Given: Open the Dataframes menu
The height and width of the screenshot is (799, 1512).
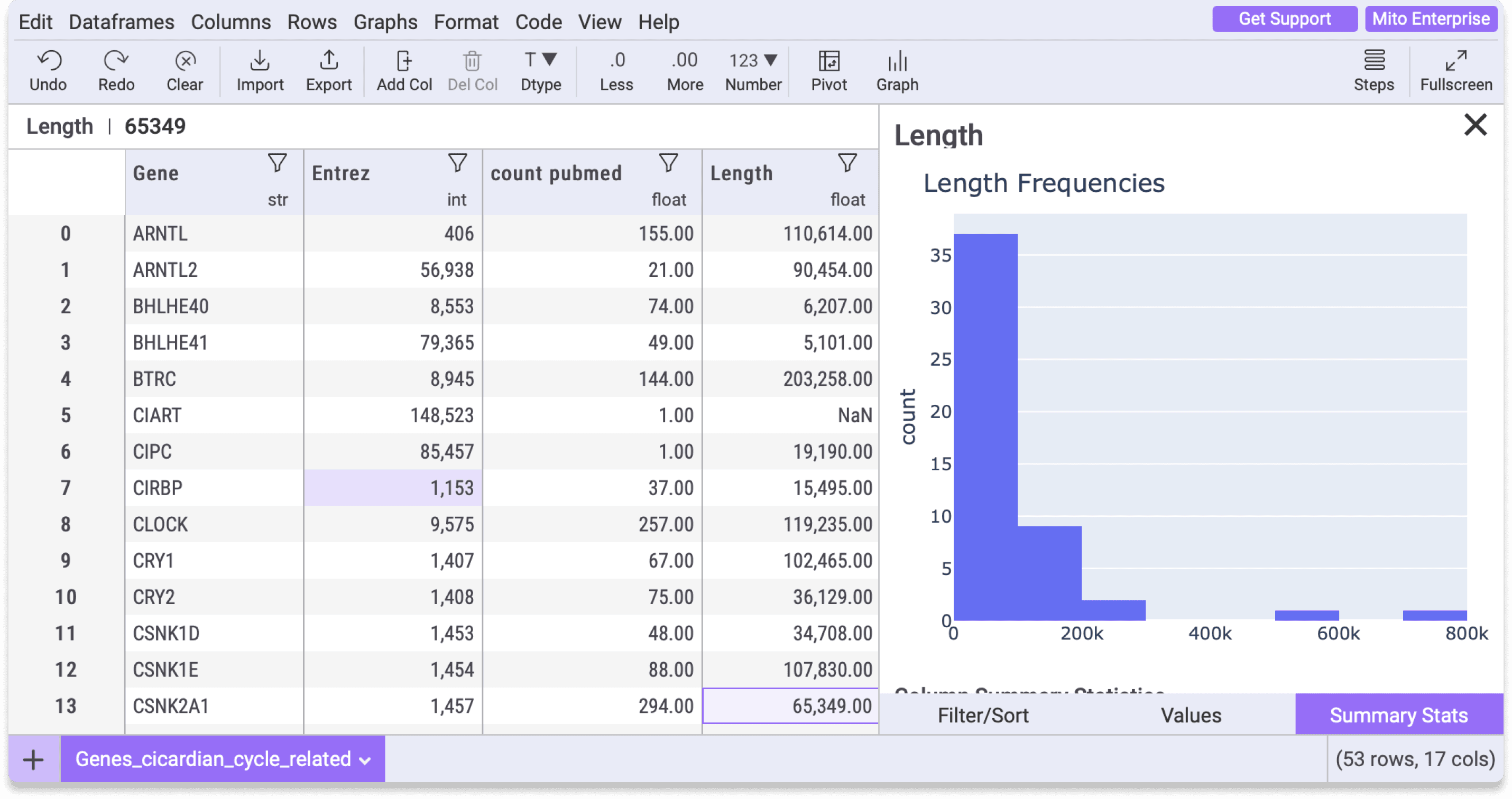Looking at the screenshot, I should (x=121, y=22).
